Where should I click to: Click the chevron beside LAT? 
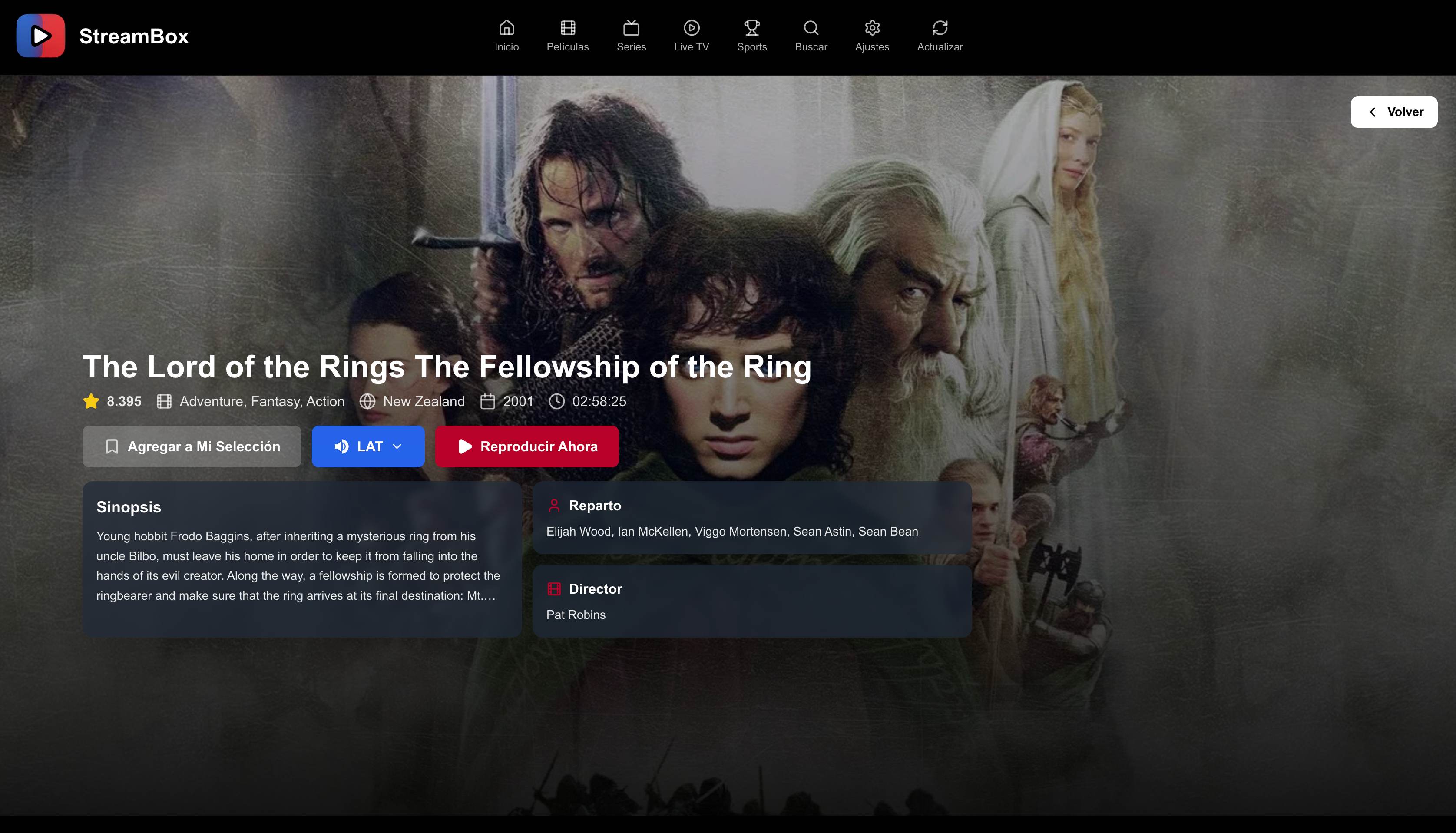[x=397, y=447]
